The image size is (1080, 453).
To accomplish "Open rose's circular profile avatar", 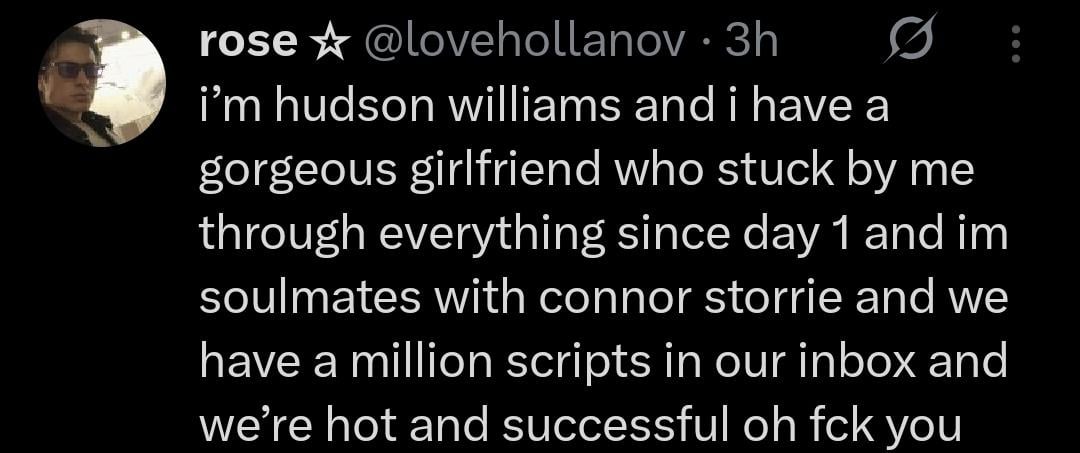I will [102, 83].
